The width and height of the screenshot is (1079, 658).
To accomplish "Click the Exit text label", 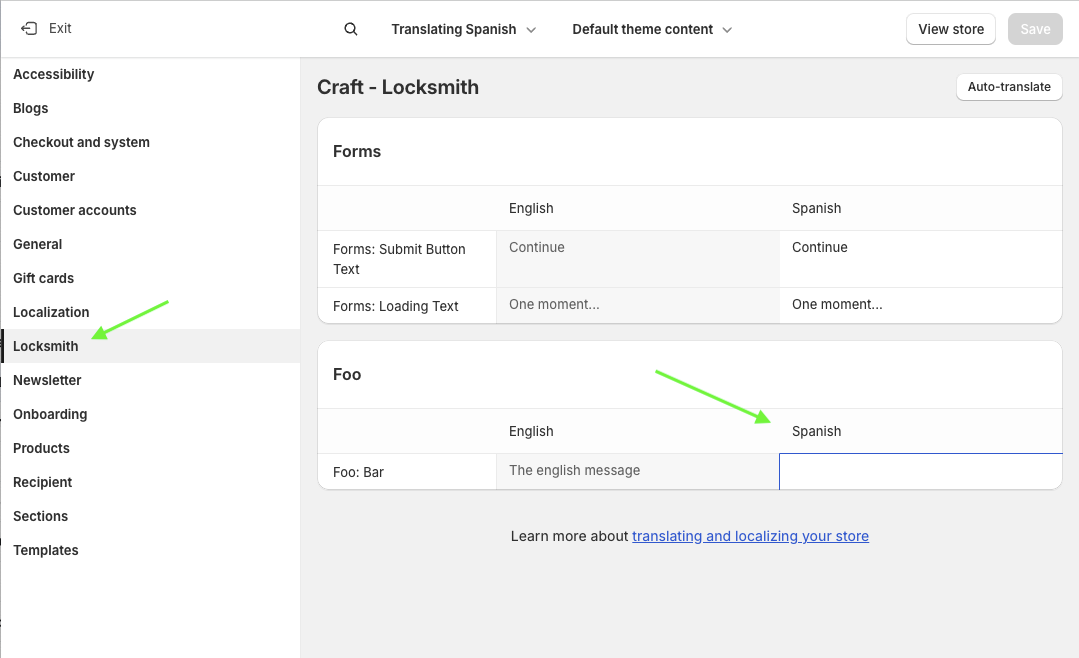I will tap(60, 28).
